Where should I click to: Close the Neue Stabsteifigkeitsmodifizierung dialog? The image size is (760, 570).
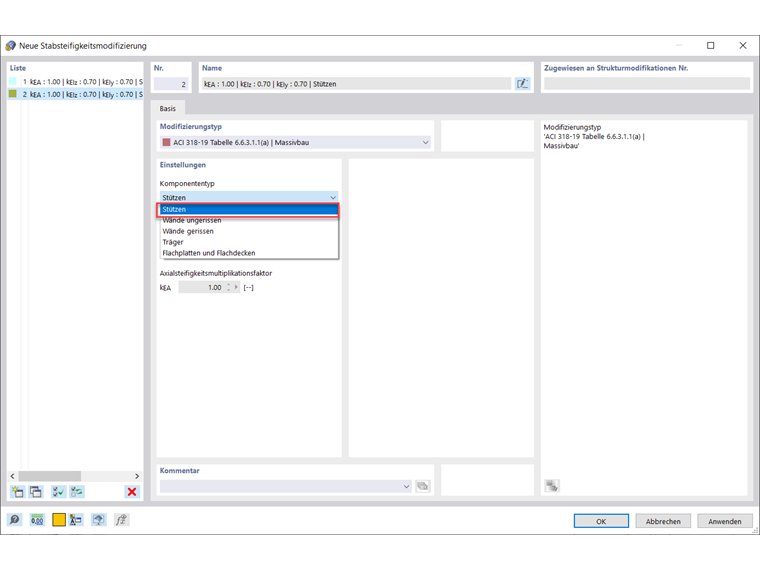(743, 46)
